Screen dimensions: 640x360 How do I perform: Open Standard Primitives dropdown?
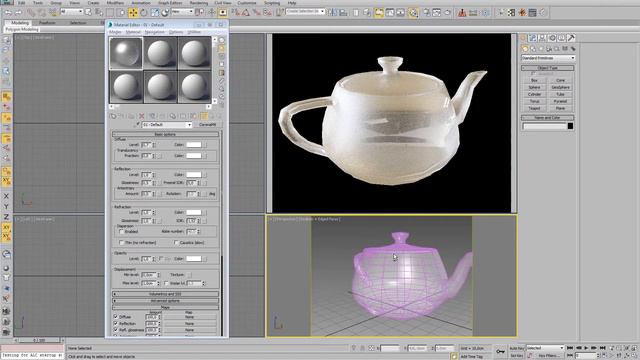[x=548, y=58]
